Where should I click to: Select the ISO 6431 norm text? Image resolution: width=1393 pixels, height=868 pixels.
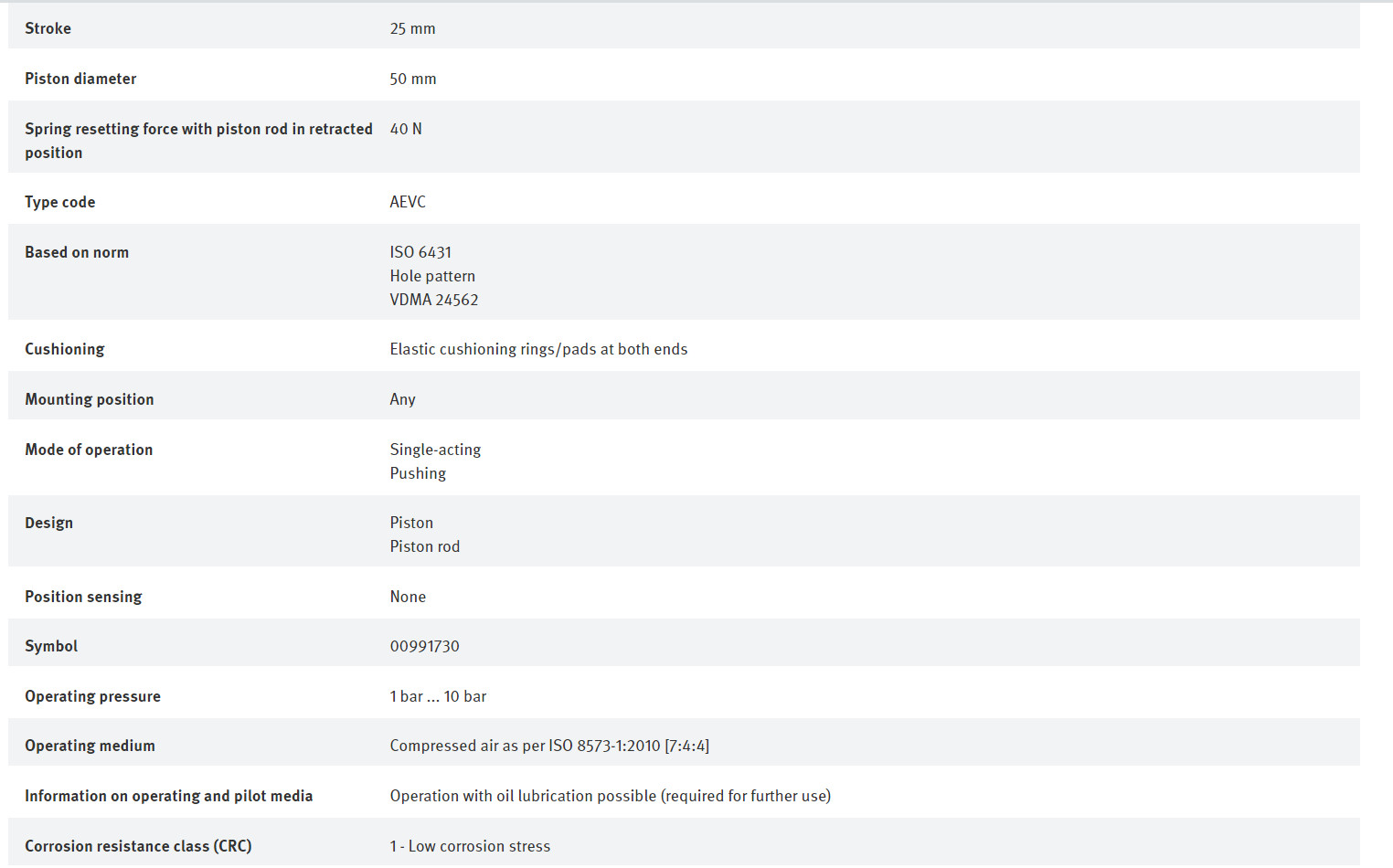pyautogui.click(x=420, y=252)
